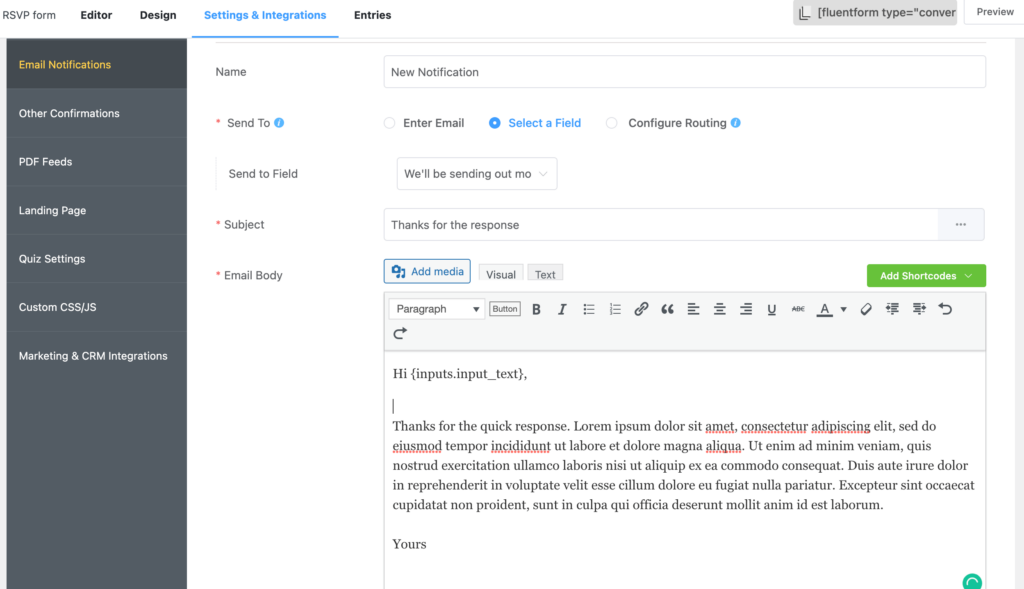Undo the last edit

click(945, 309)
